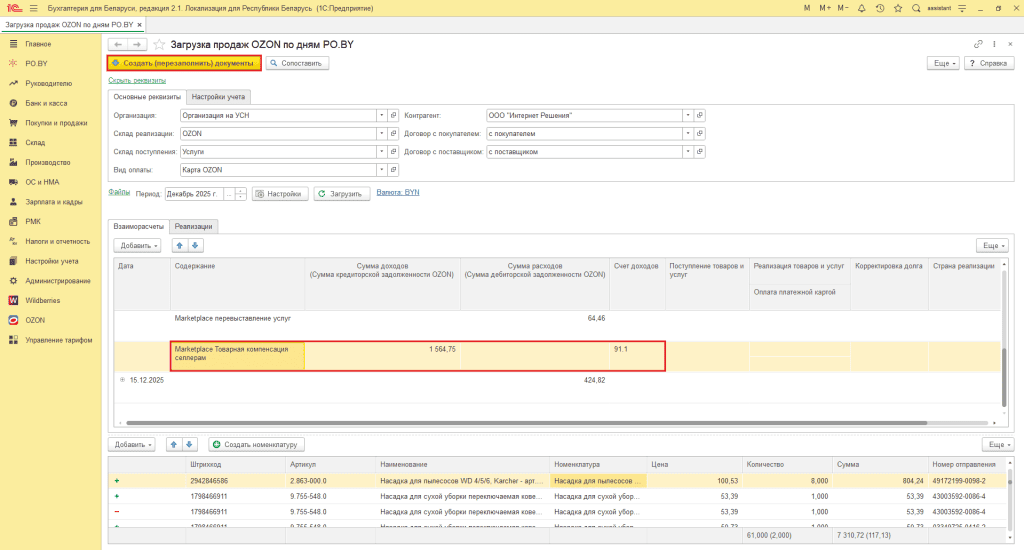Screen dimensions: 1024x550
Task: Add form to favorites star
Action: (159, 44)
